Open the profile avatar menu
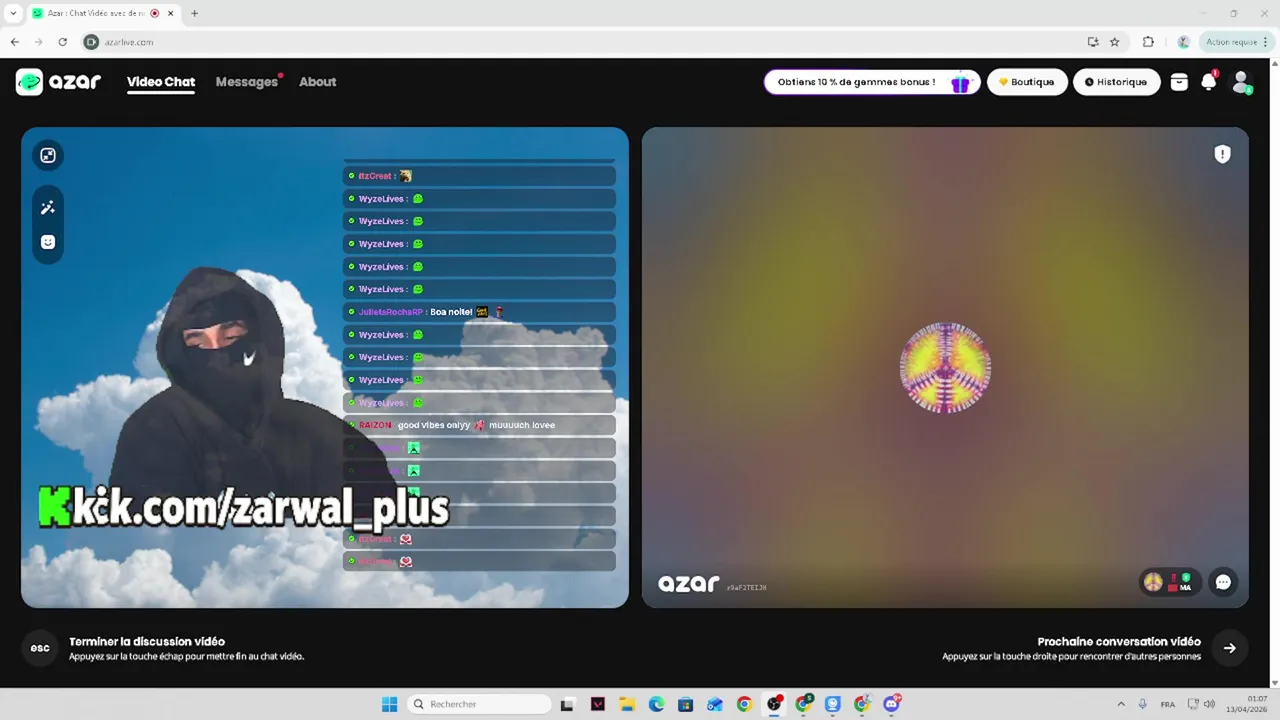Viewport: 1280px width, 720px height. point(1241,82)
